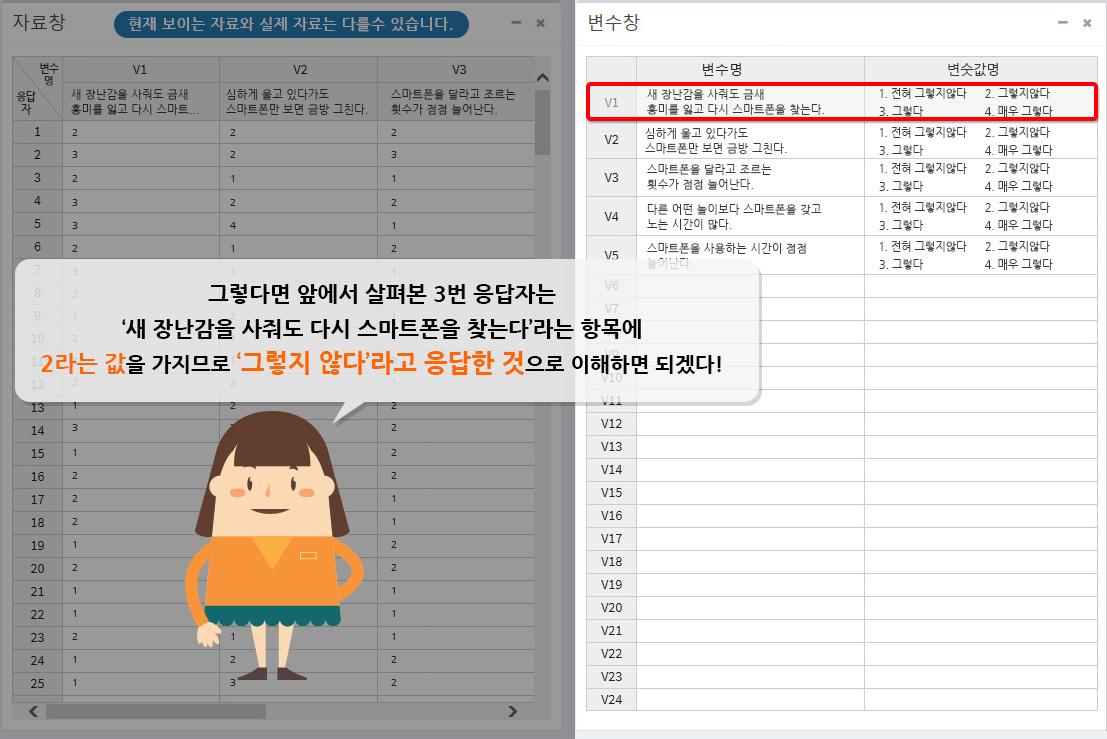The image size is (1107, 739).
Task: Minimize the 자료창 window
Action: pyautogui.click(x=516, y=23)
